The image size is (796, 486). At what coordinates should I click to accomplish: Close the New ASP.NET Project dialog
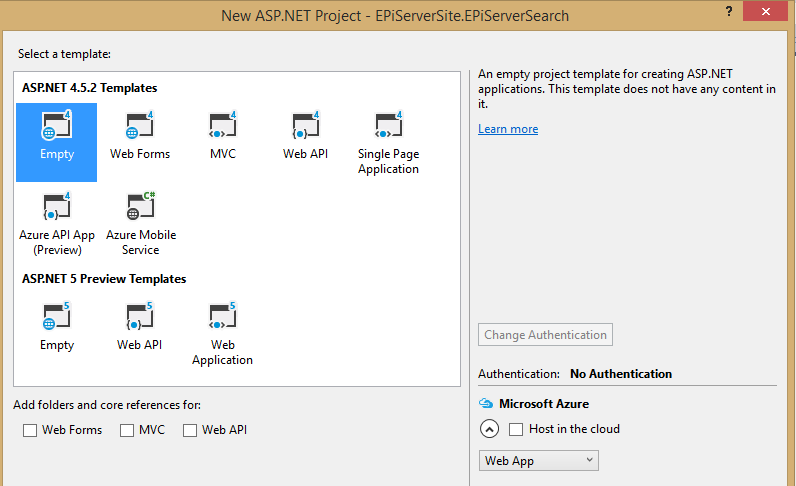tap(765, 11)
